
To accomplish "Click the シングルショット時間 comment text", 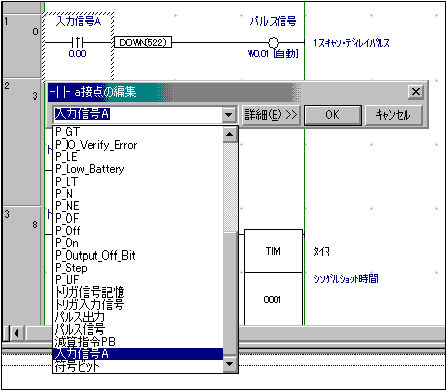I will click(346, 278).
